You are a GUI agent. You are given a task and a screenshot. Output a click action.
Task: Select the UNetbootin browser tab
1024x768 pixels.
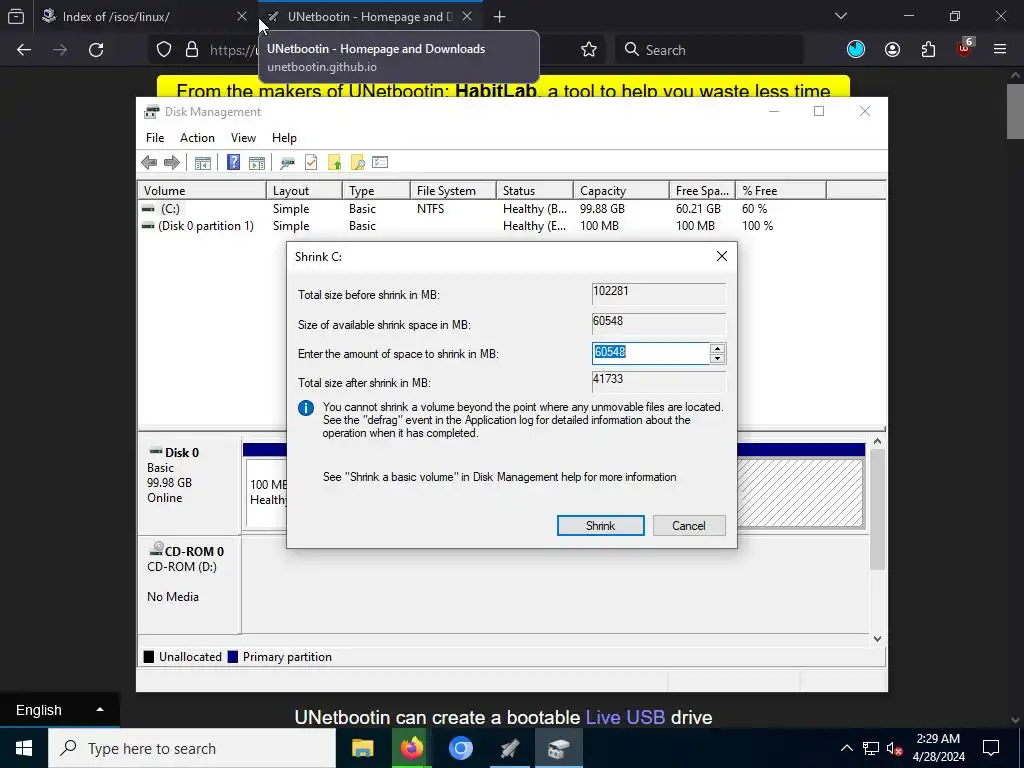[370, 17]
